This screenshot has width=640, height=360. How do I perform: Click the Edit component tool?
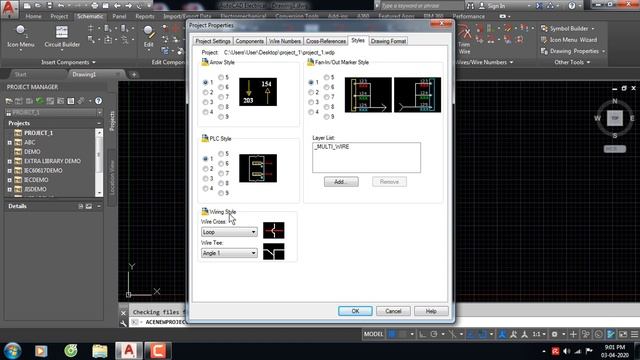(149, 37)
